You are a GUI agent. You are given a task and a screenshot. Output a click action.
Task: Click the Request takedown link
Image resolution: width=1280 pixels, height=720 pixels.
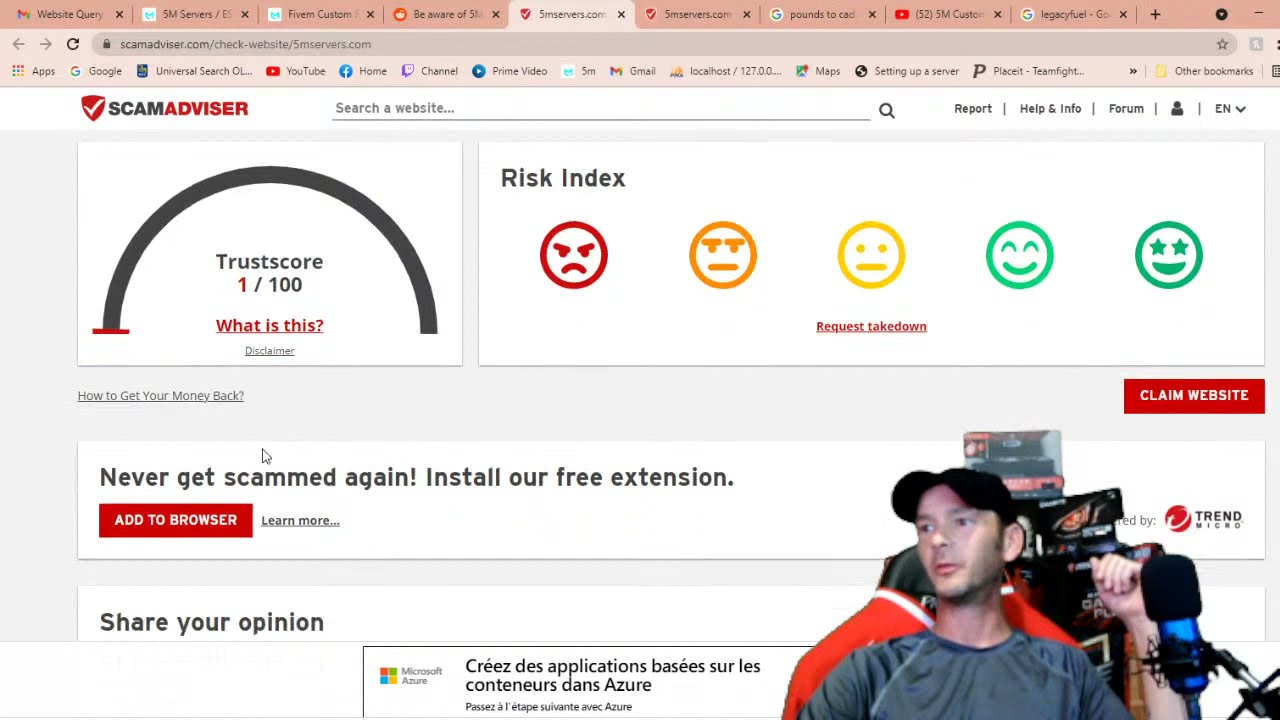pyautogui.click(x=871, y=326)
